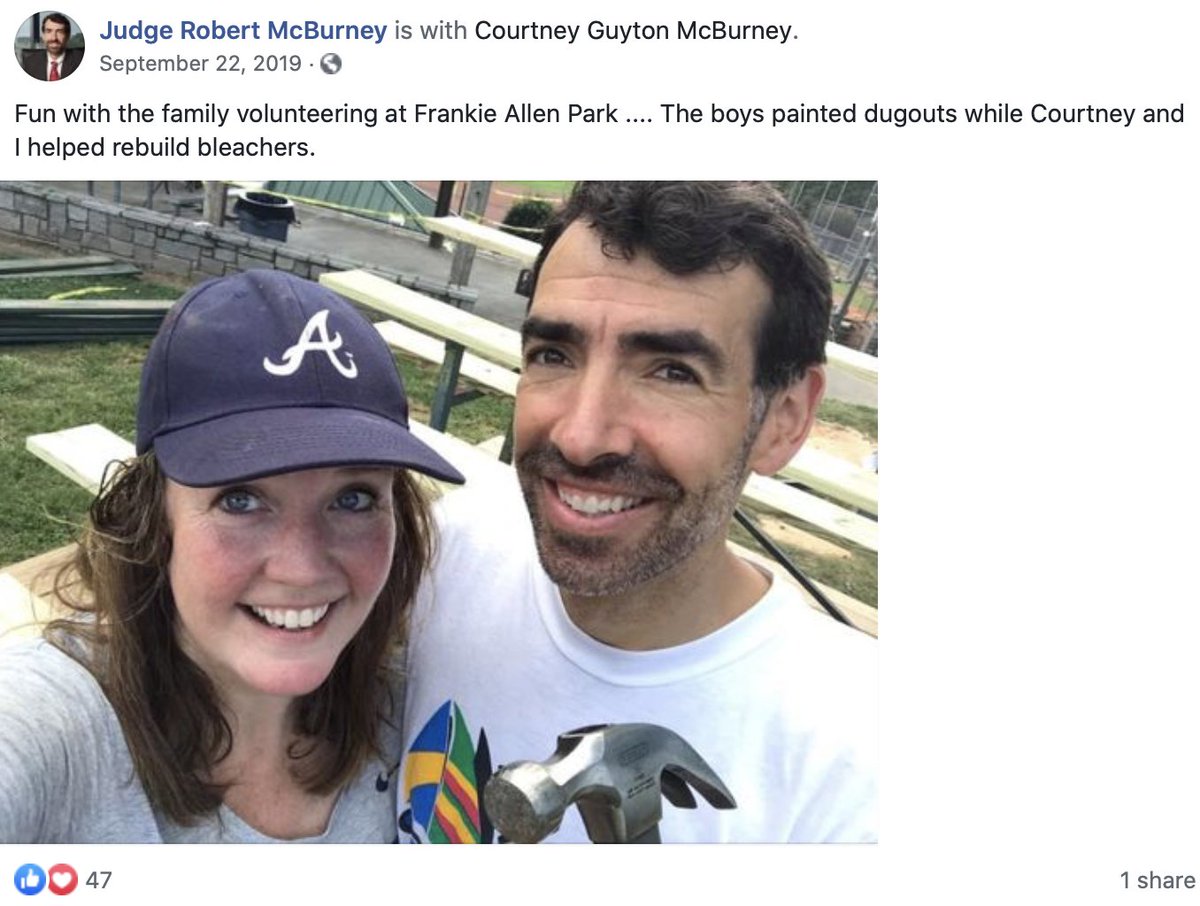This screenshot has width=1200, height=906.
Task: Open the Judge Robert McBurney profile link
Action: 243,30
